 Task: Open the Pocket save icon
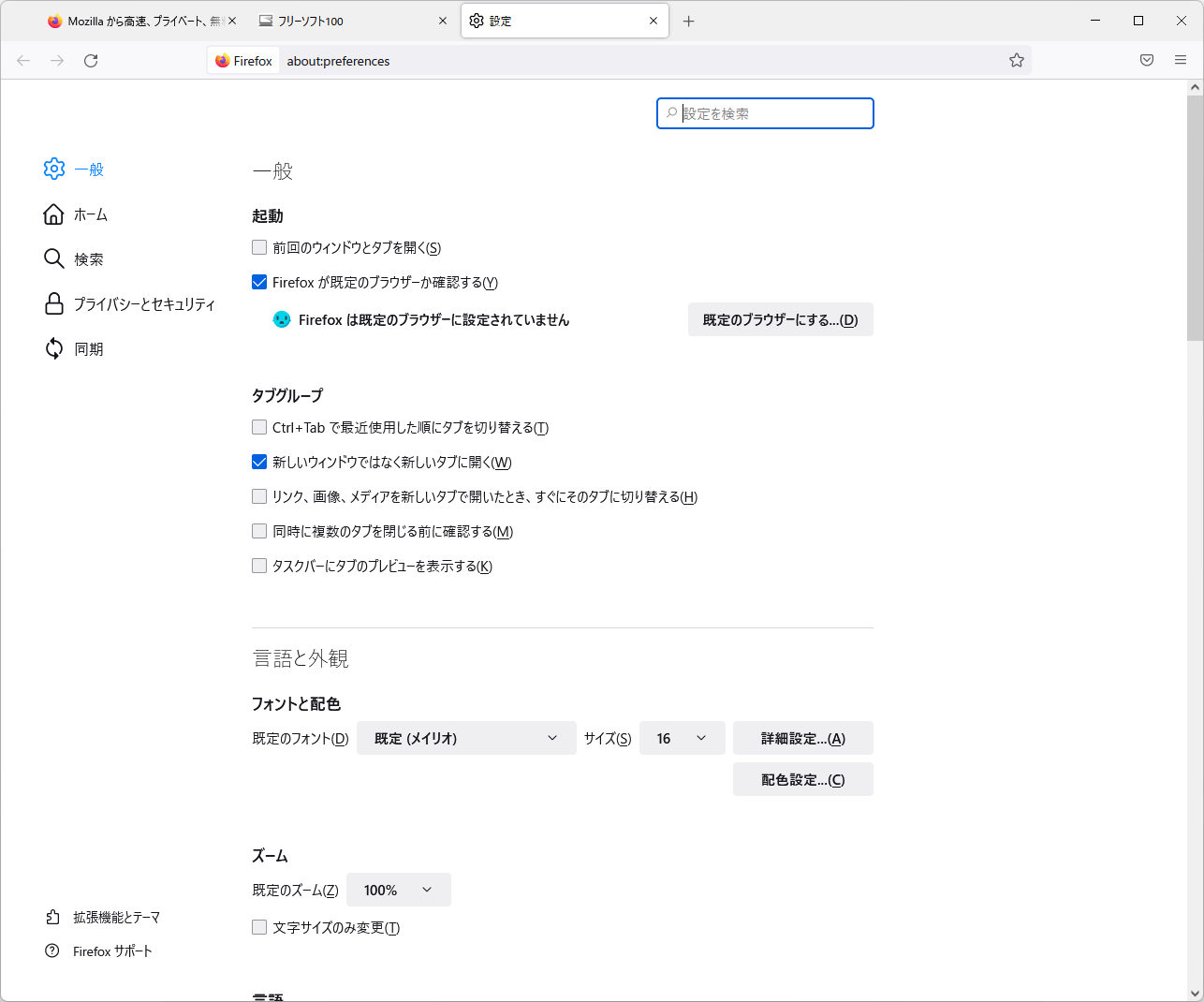tap(1147, 61)
